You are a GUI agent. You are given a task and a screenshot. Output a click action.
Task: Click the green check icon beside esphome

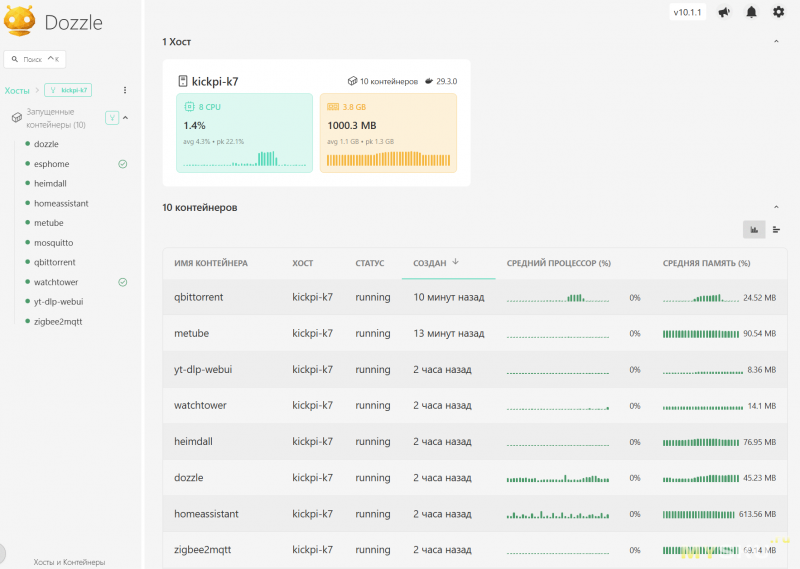[x=123, y=164]
